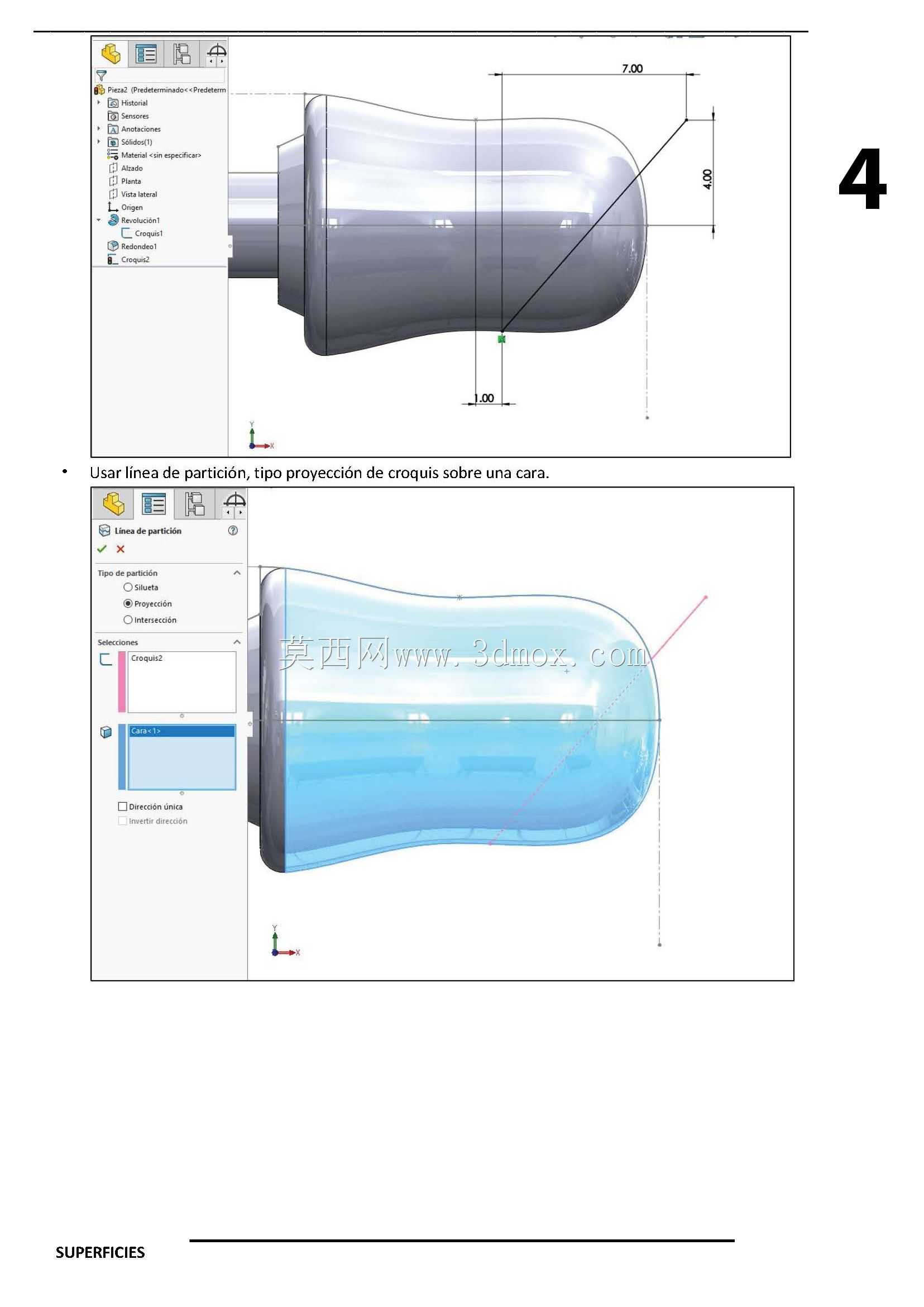Expand the Historial tree node
924x1307 pixels.
99,103
